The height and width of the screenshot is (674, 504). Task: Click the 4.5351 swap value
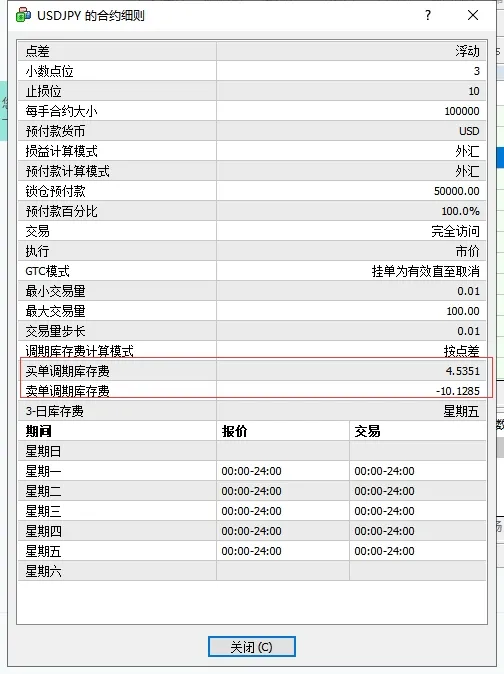click(463, 371)
